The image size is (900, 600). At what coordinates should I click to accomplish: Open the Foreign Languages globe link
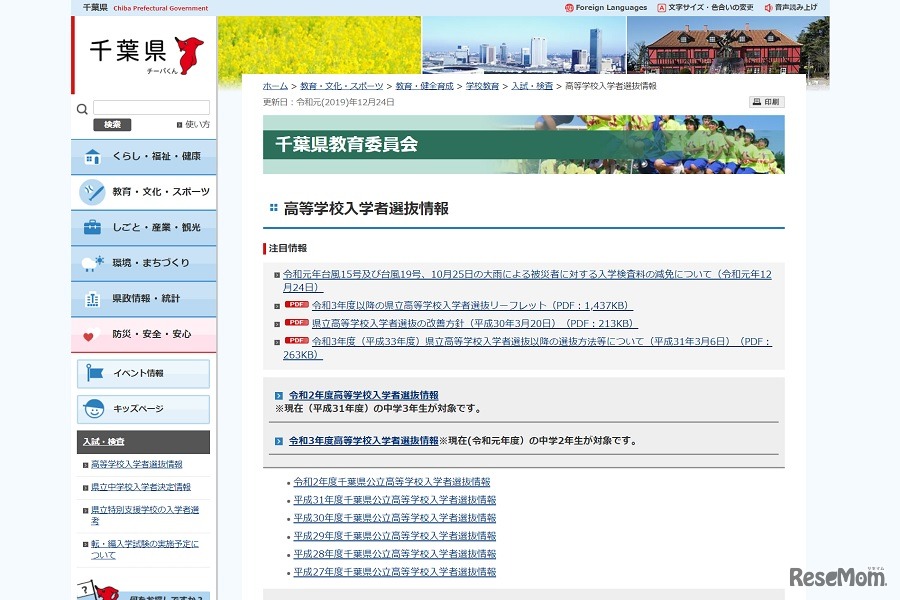(606, 7)
